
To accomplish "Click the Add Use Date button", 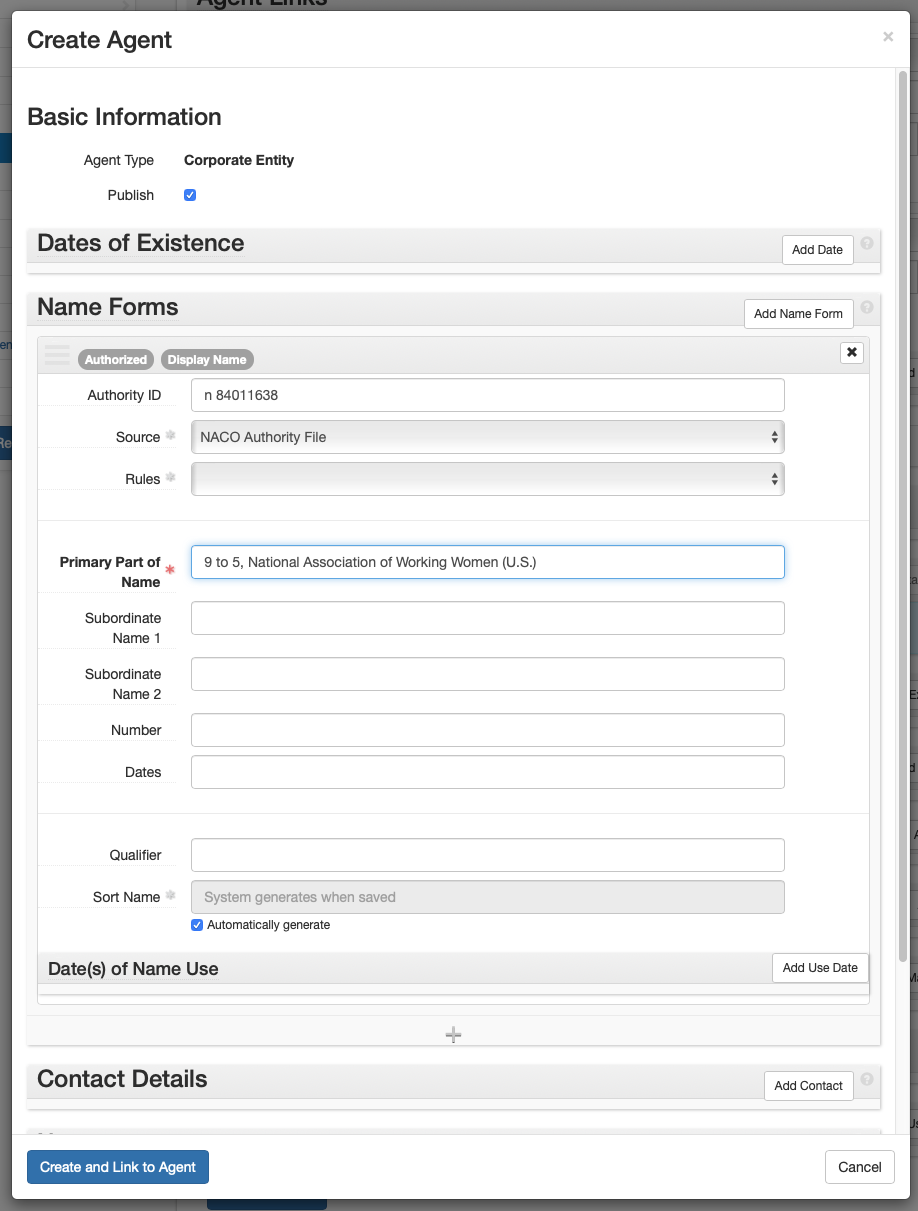I will pos(820,967).
